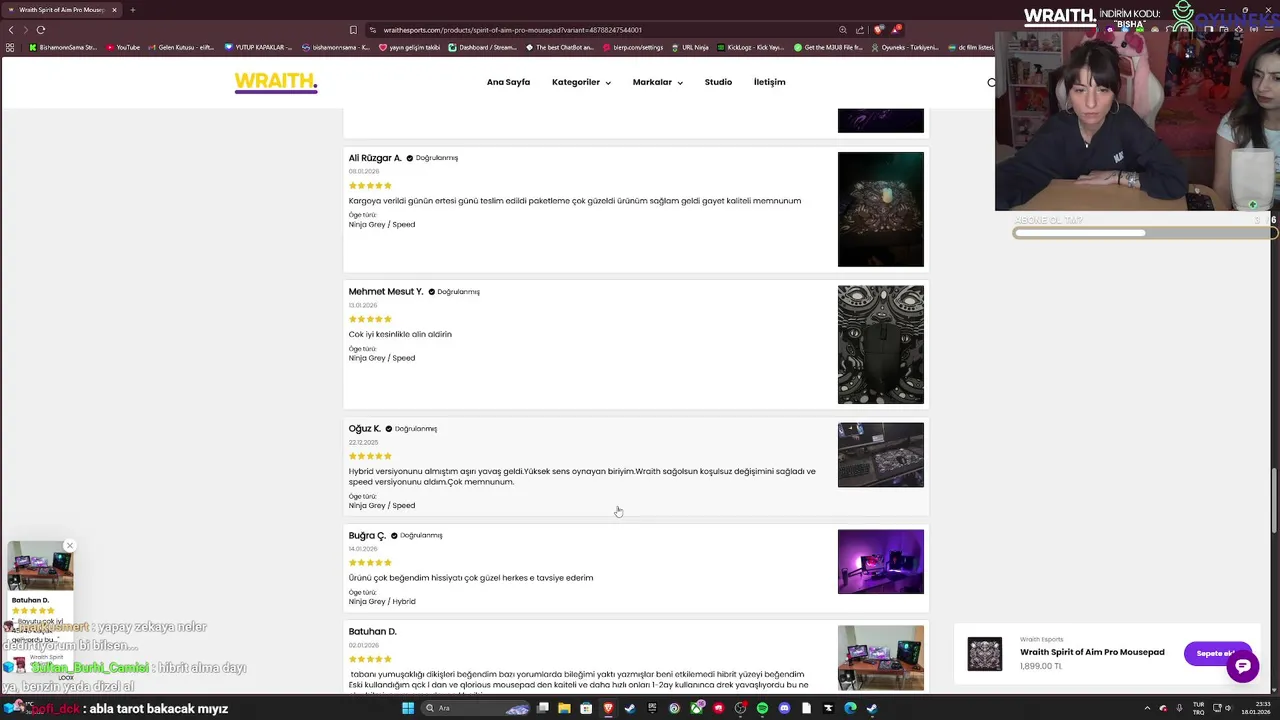Open a new browser tab
The image size is (1280, 720).
click(x=132, y=10)
